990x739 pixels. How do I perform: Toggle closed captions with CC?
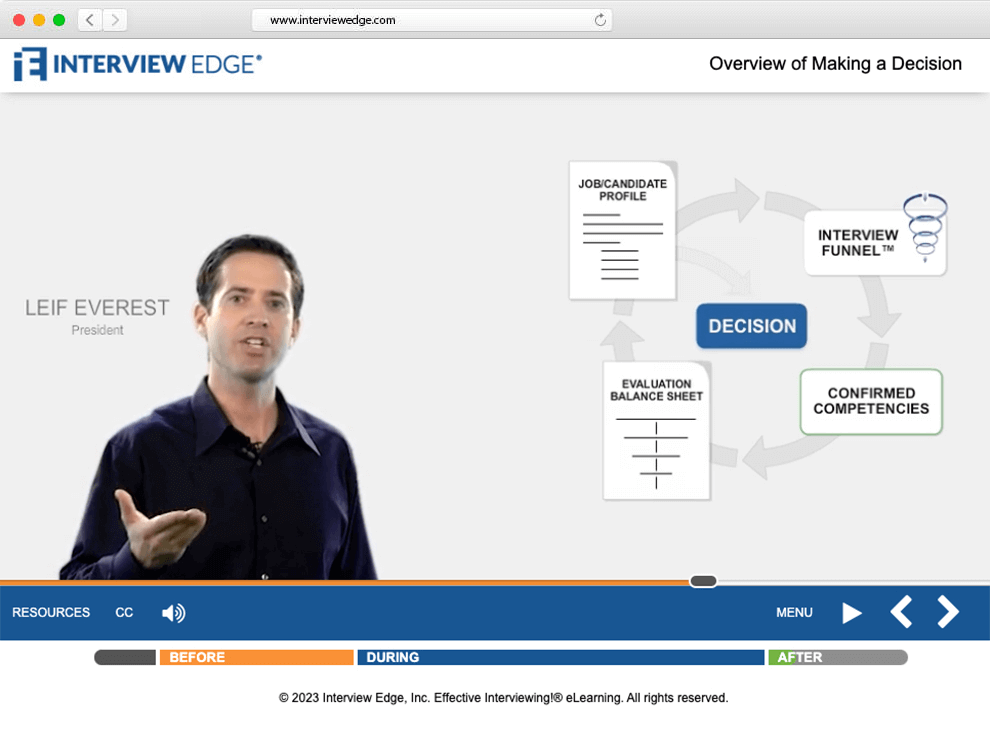(x=124, y=613)
